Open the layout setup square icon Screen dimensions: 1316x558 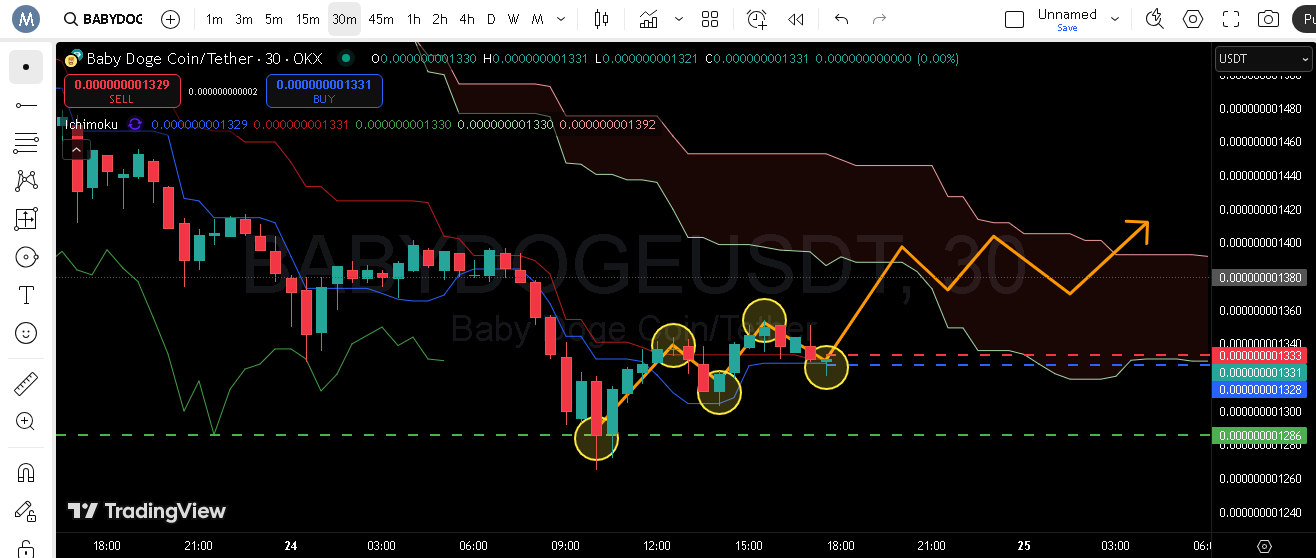(x=1014, y=19)
